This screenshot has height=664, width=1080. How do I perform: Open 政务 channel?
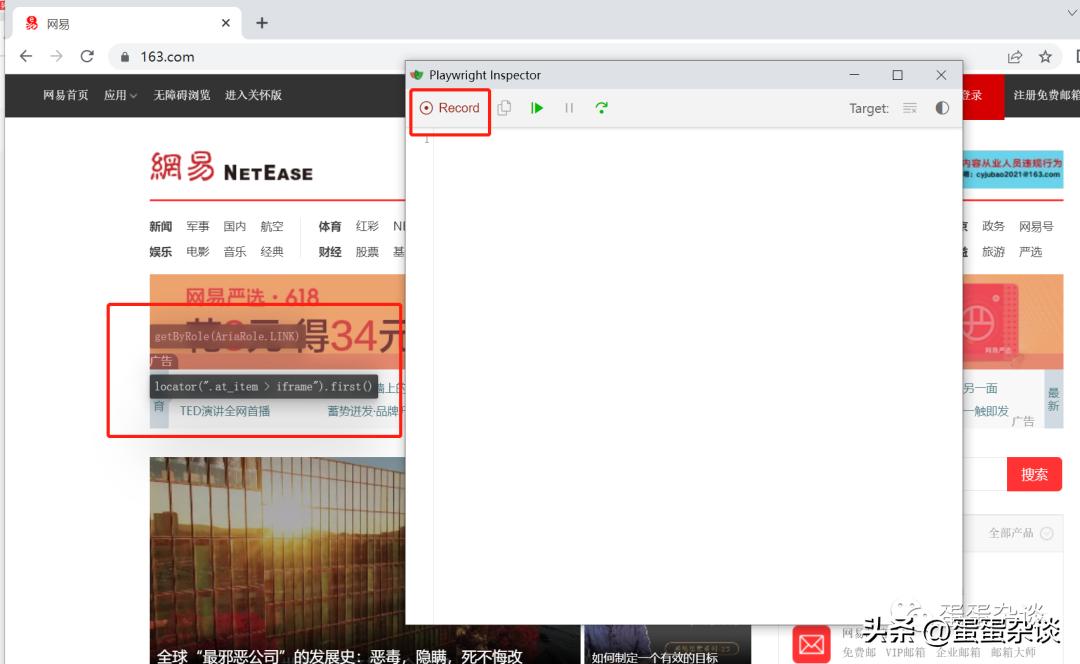[993, 226]
